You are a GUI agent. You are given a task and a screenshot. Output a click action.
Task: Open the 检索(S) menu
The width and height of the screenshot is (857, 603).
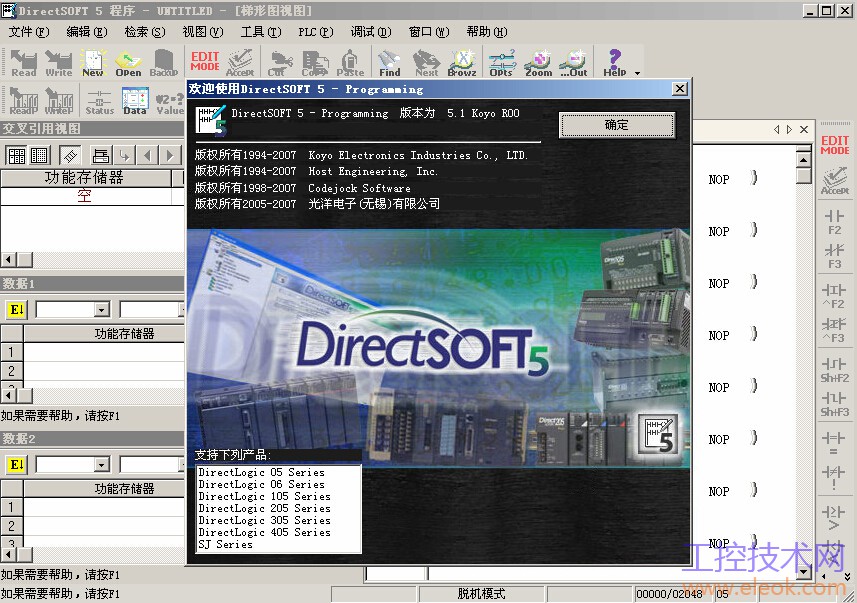[145, 32]
